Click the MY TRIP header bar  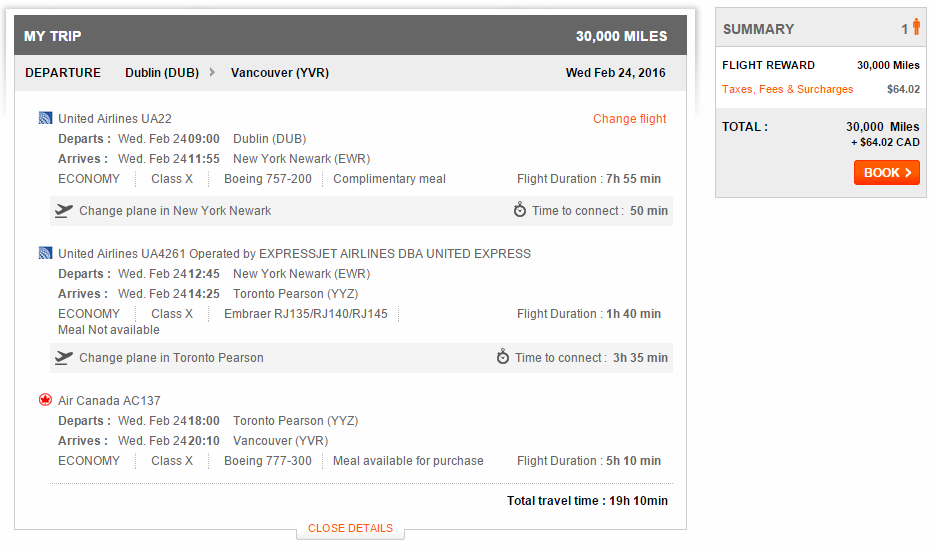(x=351, y=36)
